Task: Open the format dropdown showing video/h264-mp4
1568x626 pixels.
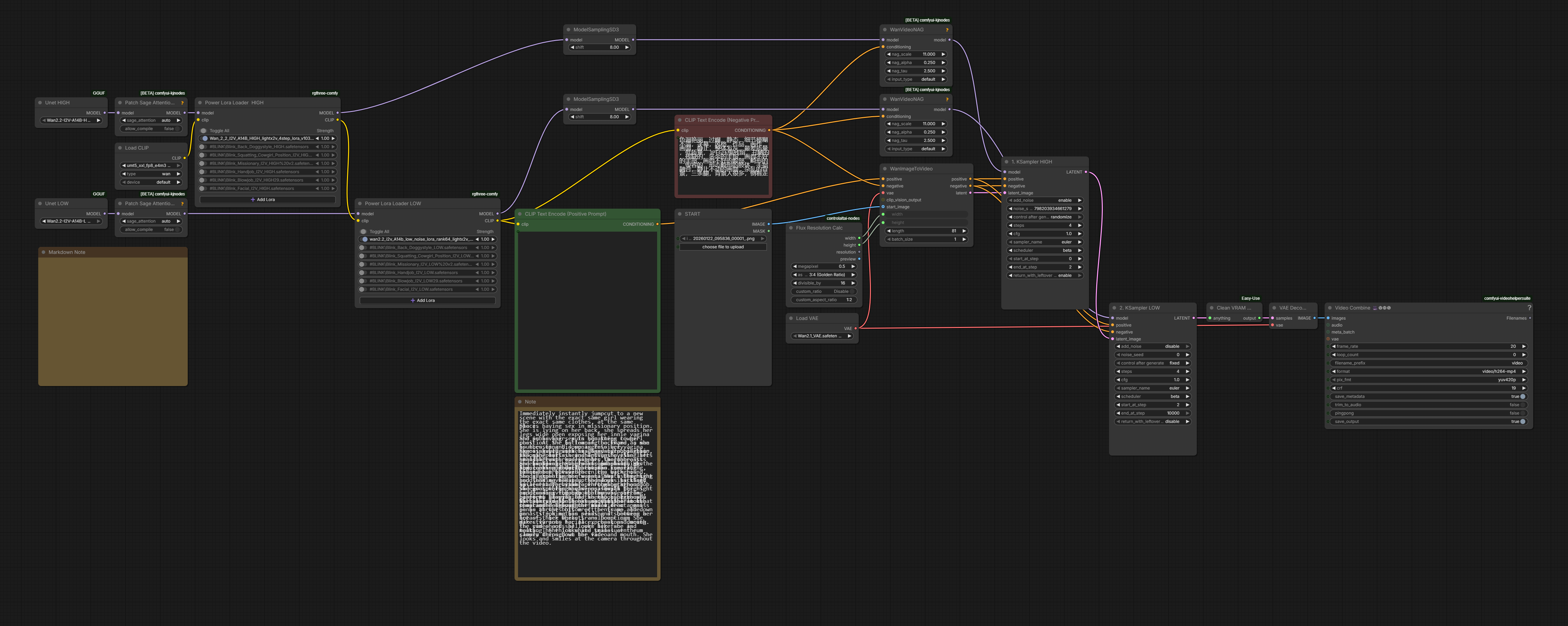Action: pos(1429,371)
